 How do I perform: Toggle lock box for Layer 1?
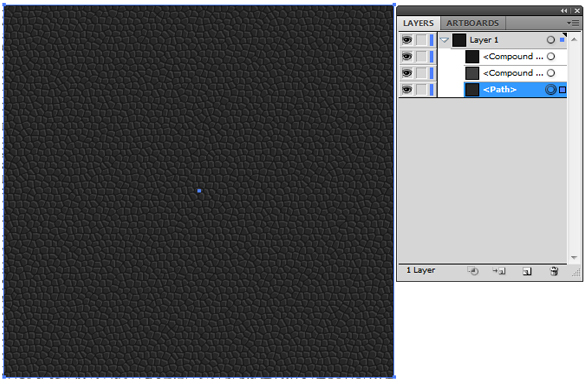421,40
